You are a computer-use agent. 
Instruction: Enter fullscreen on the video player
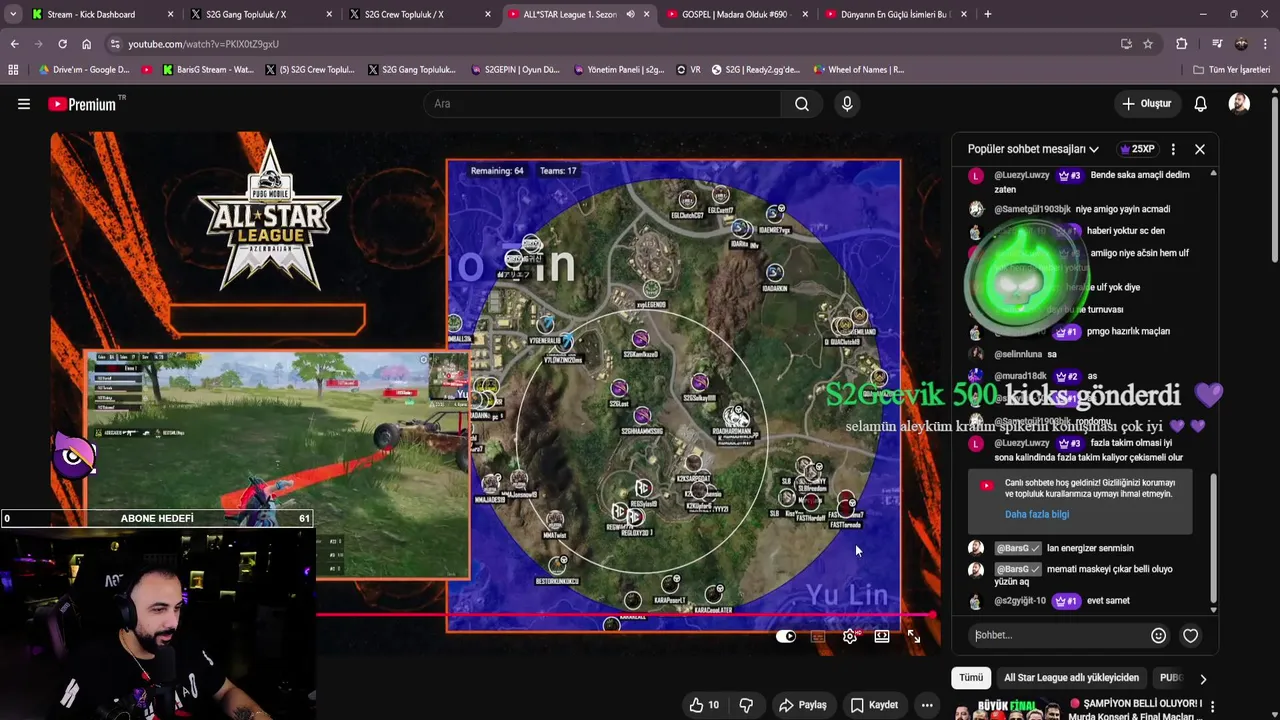914,636
